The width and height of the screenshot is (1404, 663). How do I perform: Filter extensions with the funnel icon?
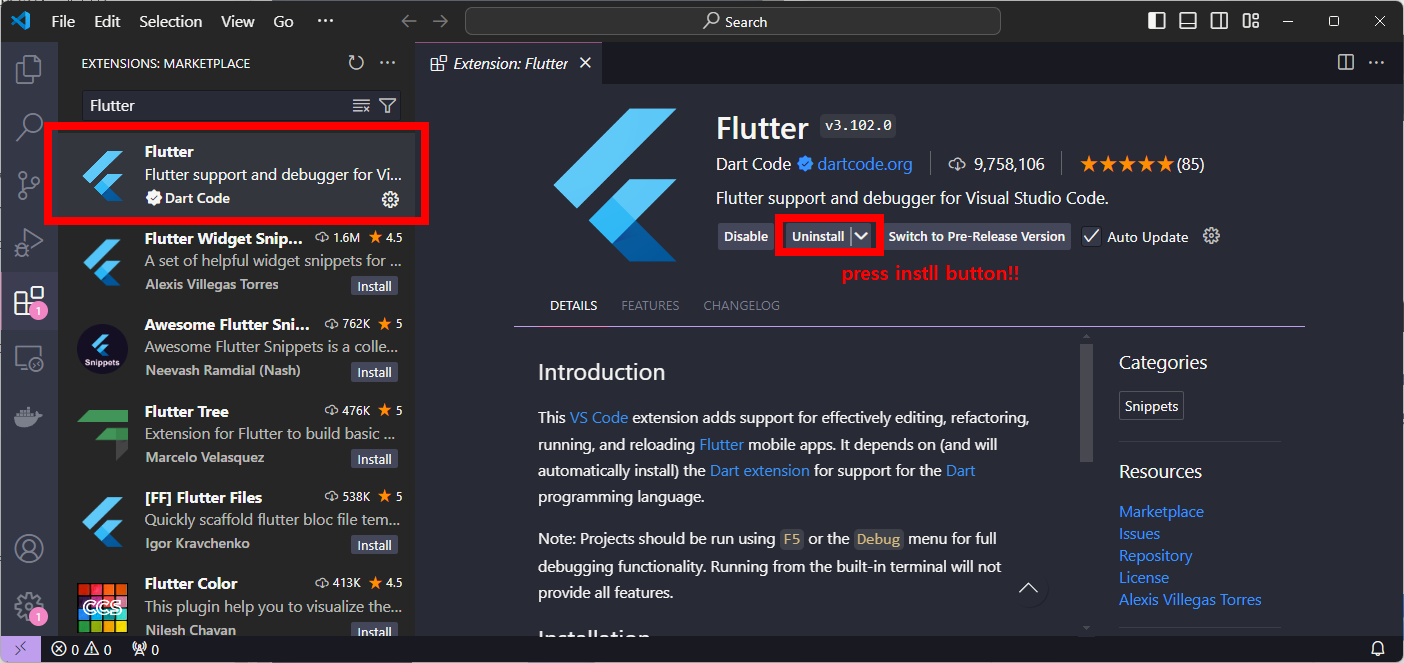(388, 106)
